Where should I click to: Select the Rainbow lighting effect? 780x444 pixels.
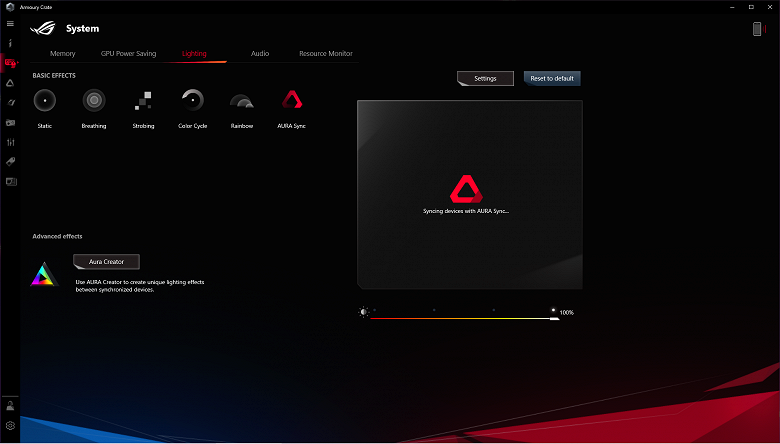click(242, 101)
